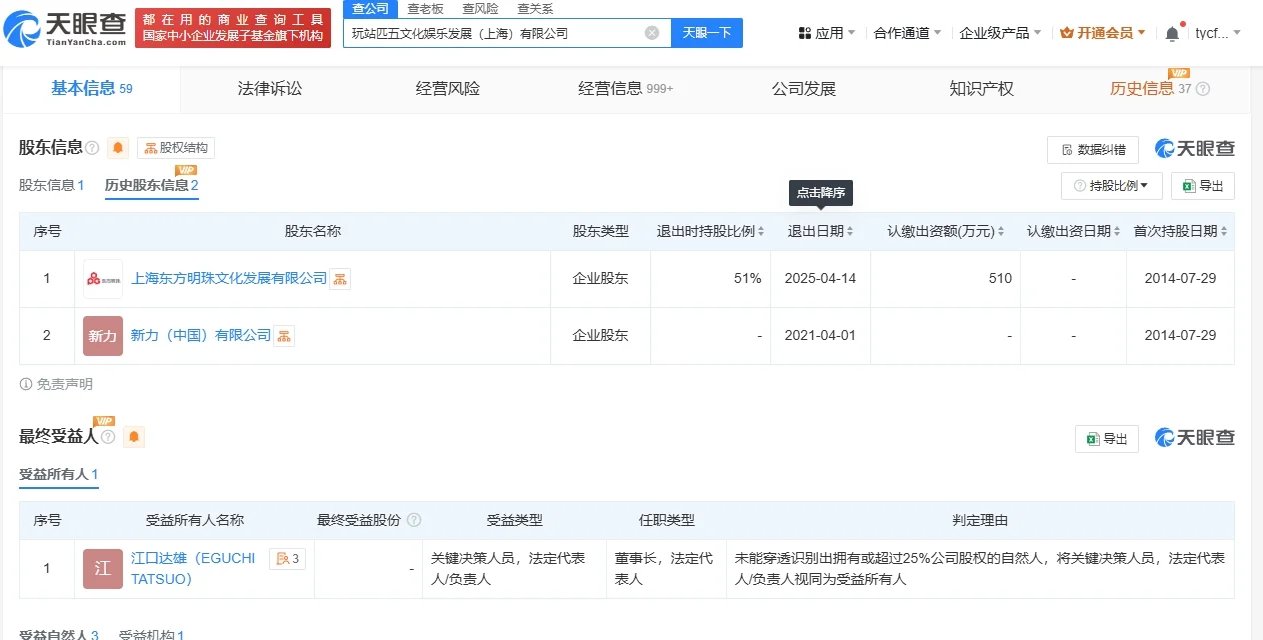Image resolution: width=1263 pixels, height=640 pixels.
Task: Click the notification bell in top bar
Action: pos(1172,33)
